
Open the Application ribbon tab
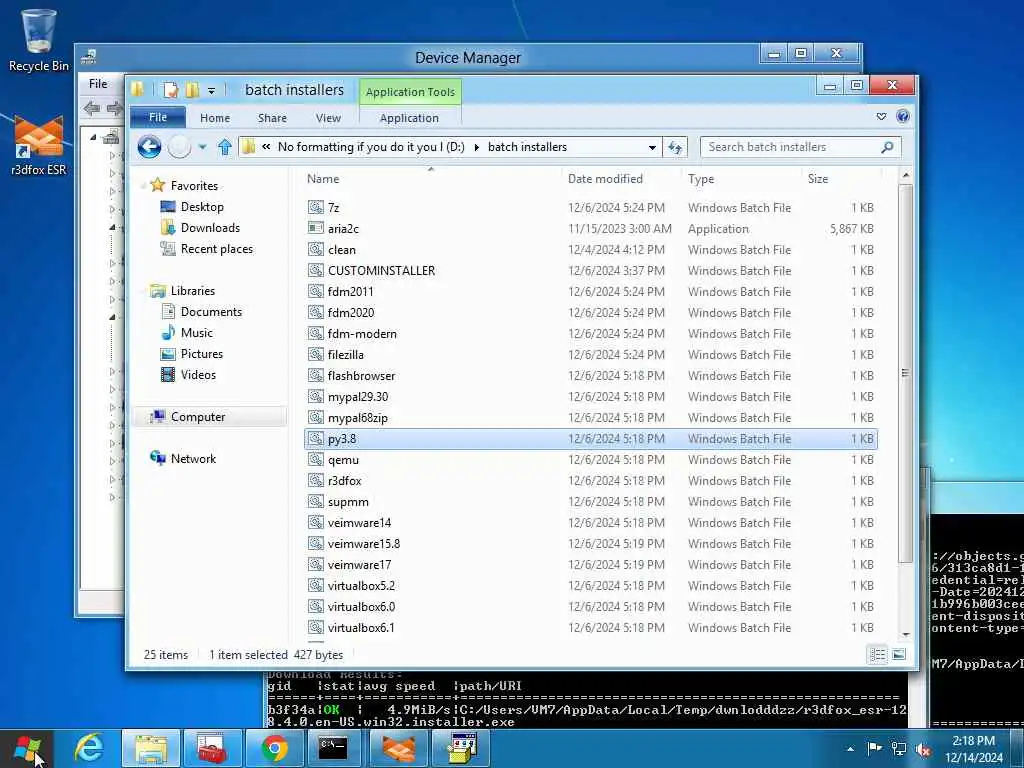(409, 118)
